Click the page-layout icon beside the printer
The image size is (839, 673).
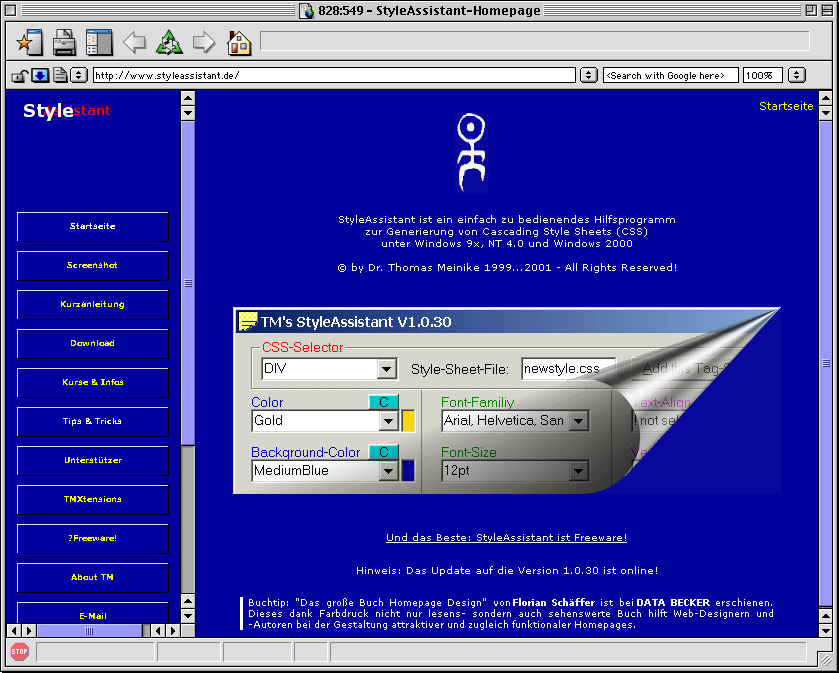click(99, 42)
